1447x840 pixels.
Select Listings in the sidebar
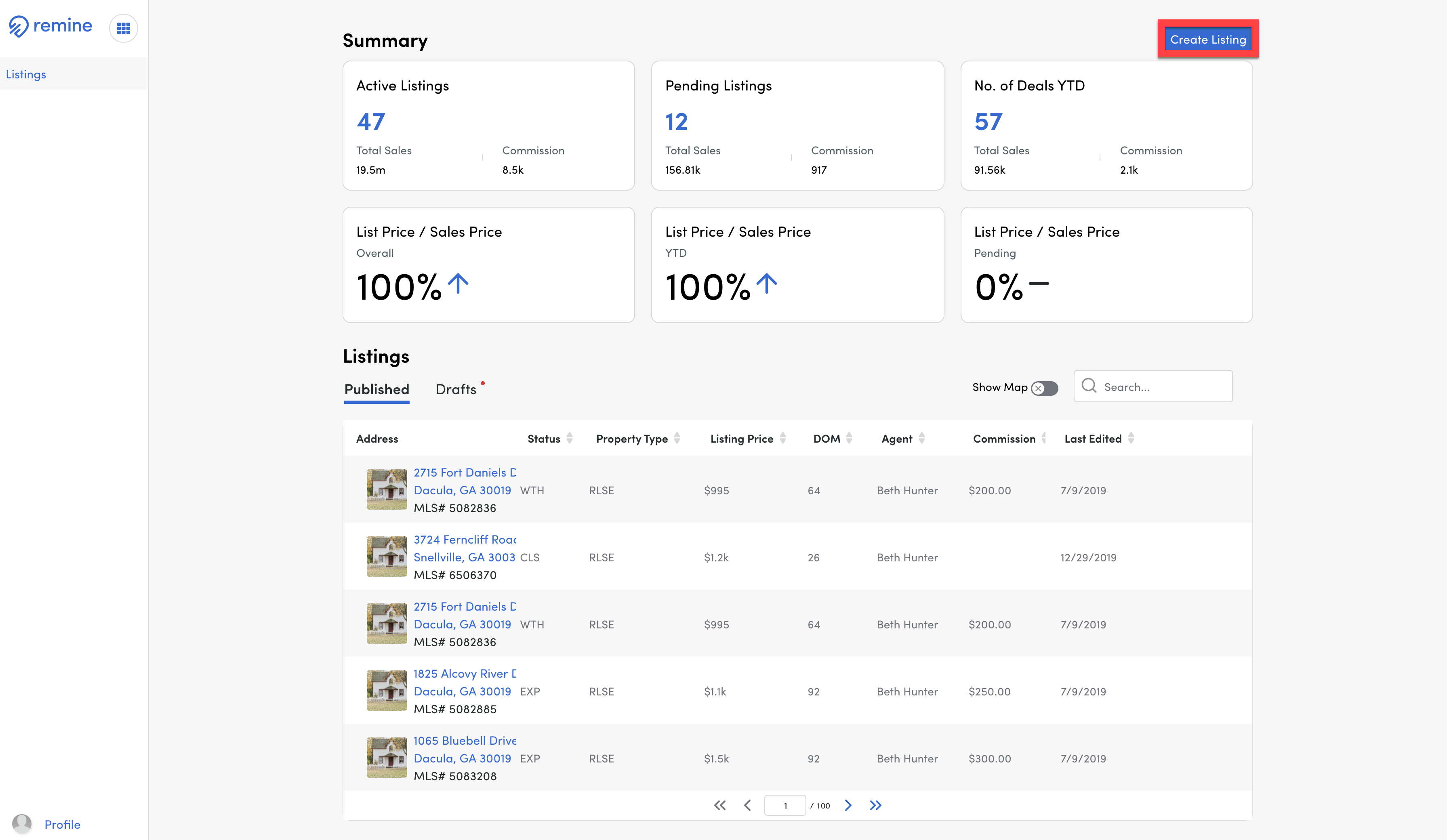(26, 73)
